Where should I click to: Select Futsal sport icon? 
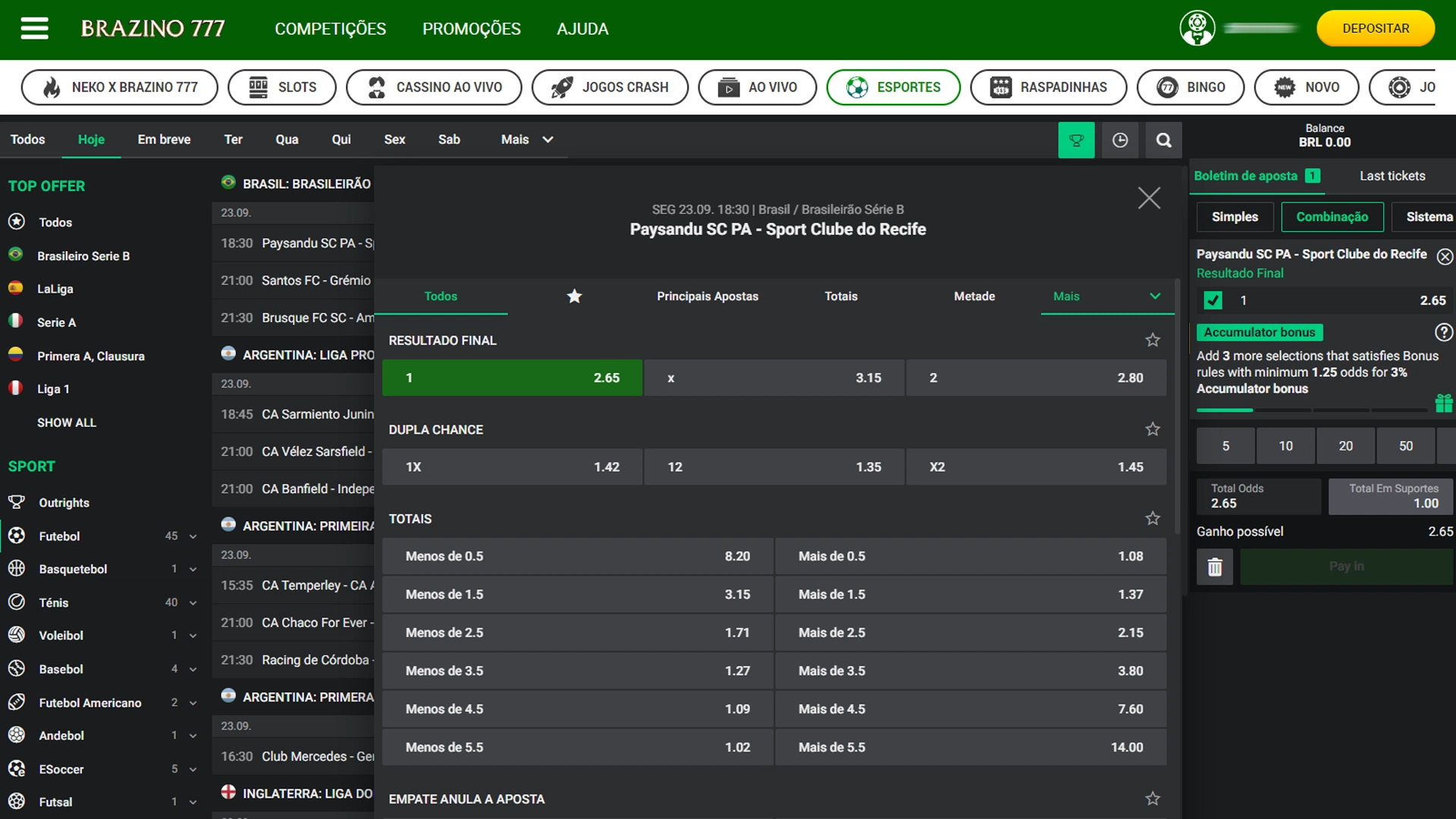point(17,802)
